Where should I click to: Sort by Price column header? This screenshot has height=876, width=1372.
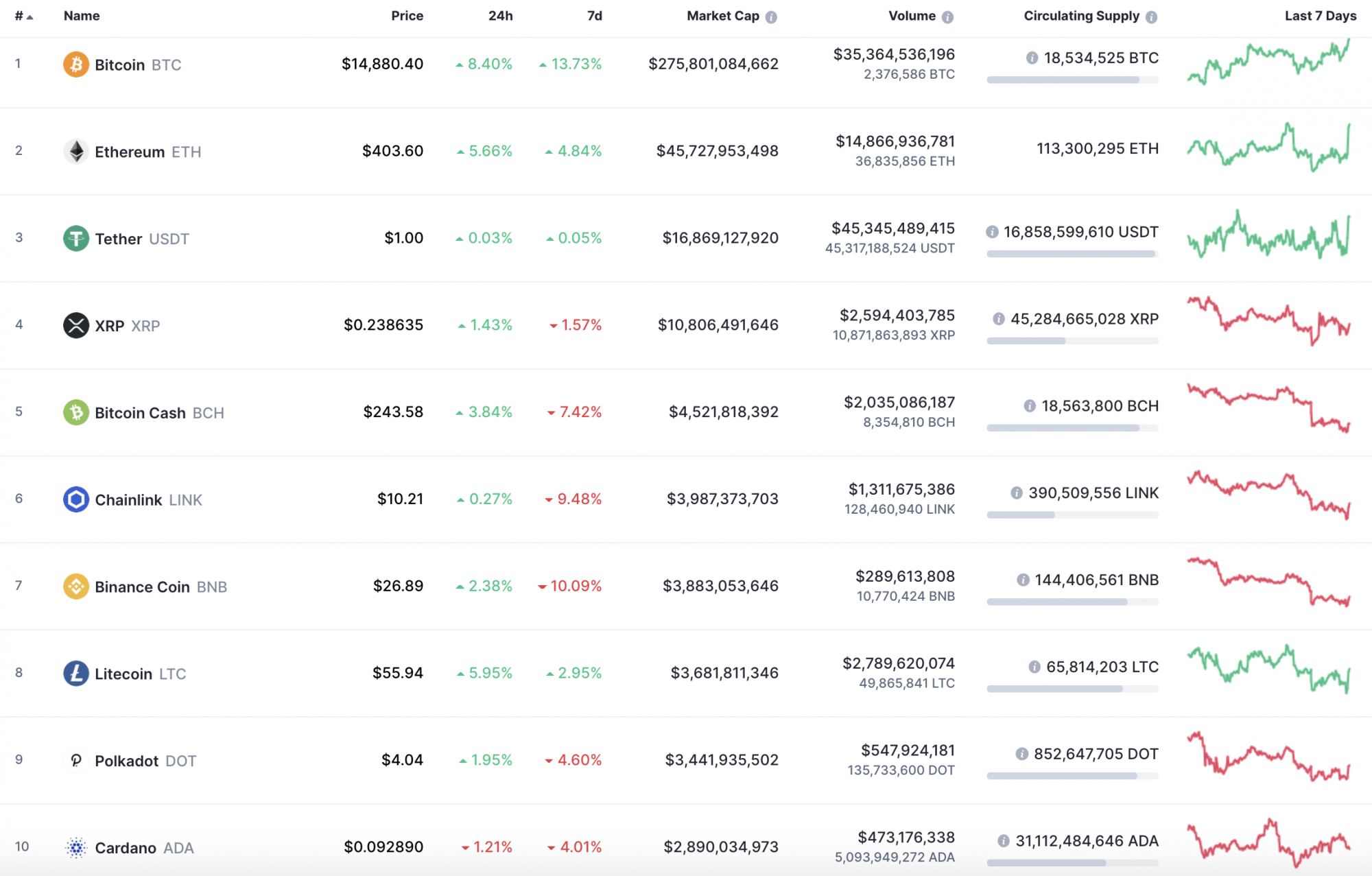pos(407,16)
